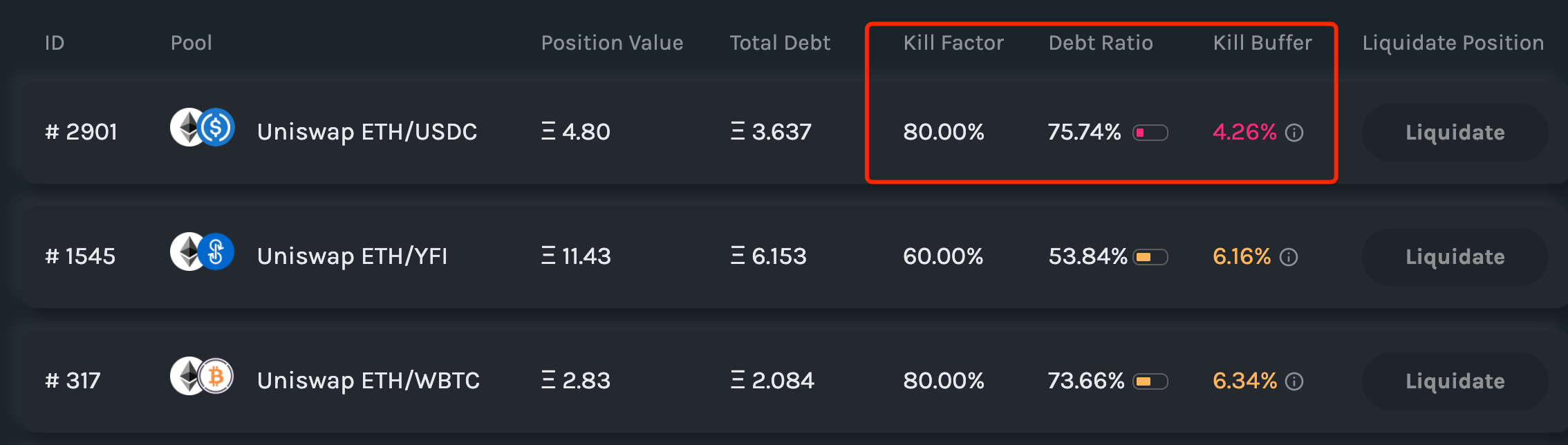Liquidate the Uniswap ETH/YFI position
This screenshot has height=445, width=1568.
click(1455, 257)
